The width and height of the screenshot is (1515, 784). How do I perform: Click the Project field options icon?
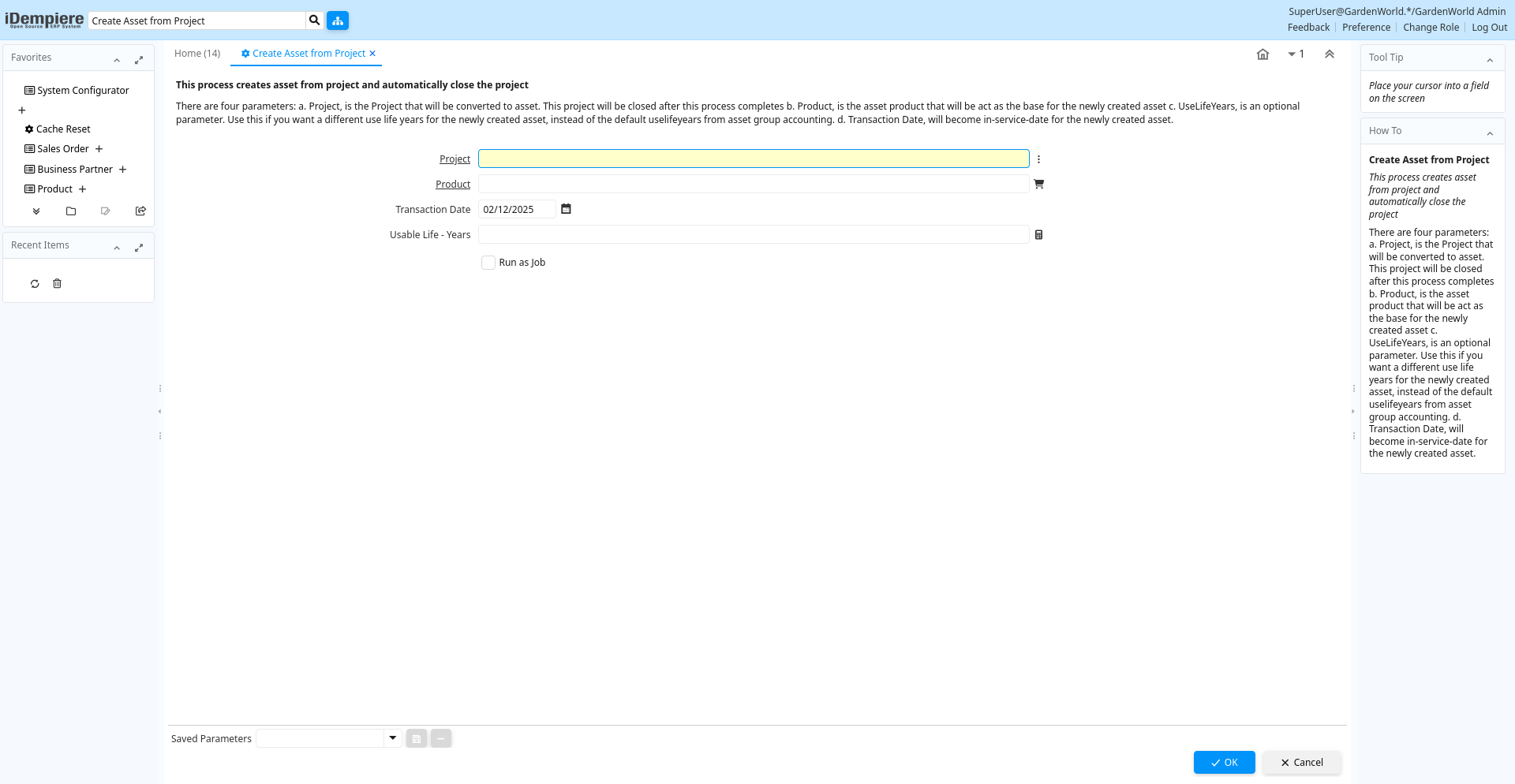tap(1038, 159)
